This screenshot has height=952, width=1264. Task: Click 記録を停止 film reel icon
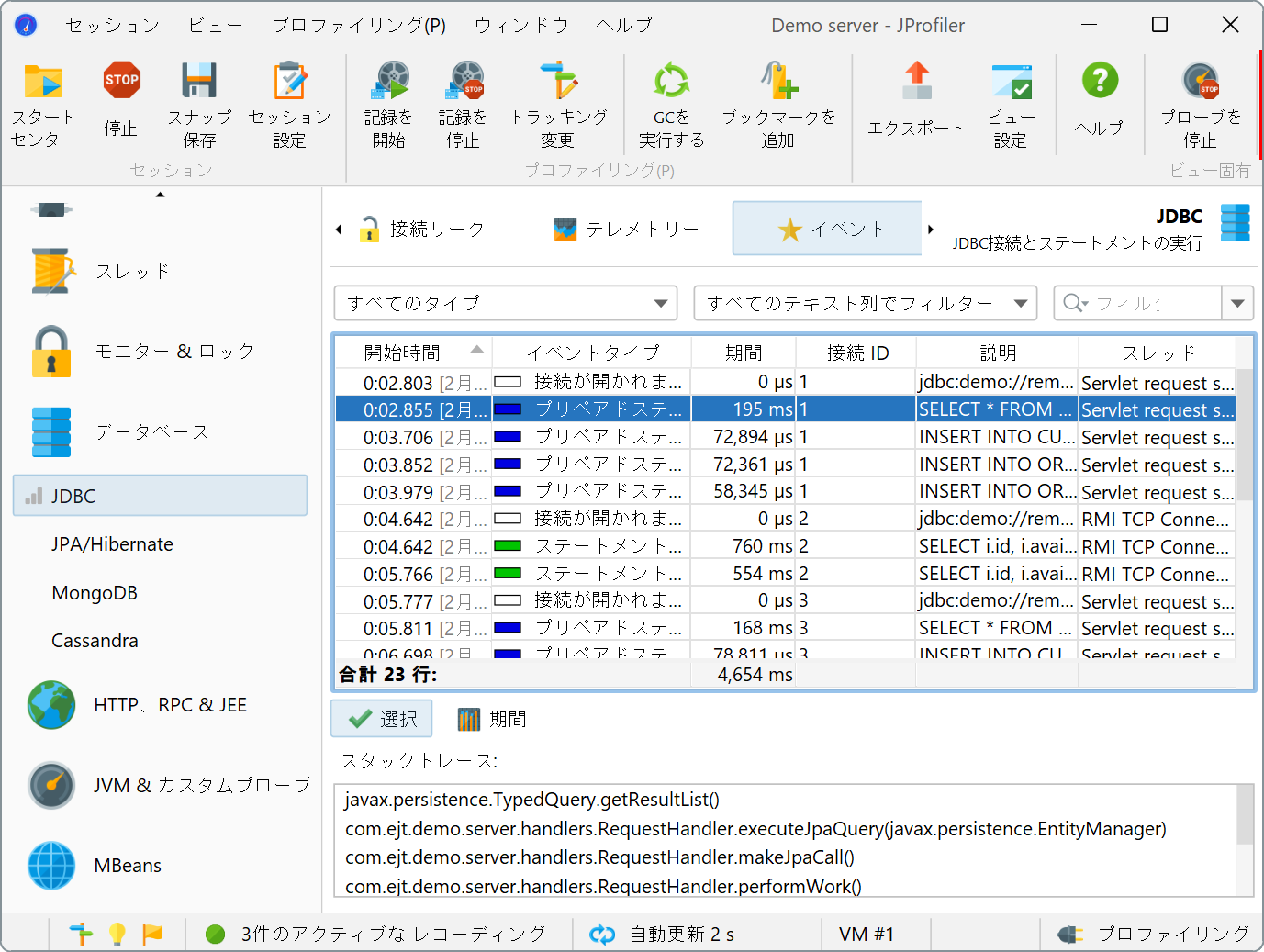tap(464, 81)
